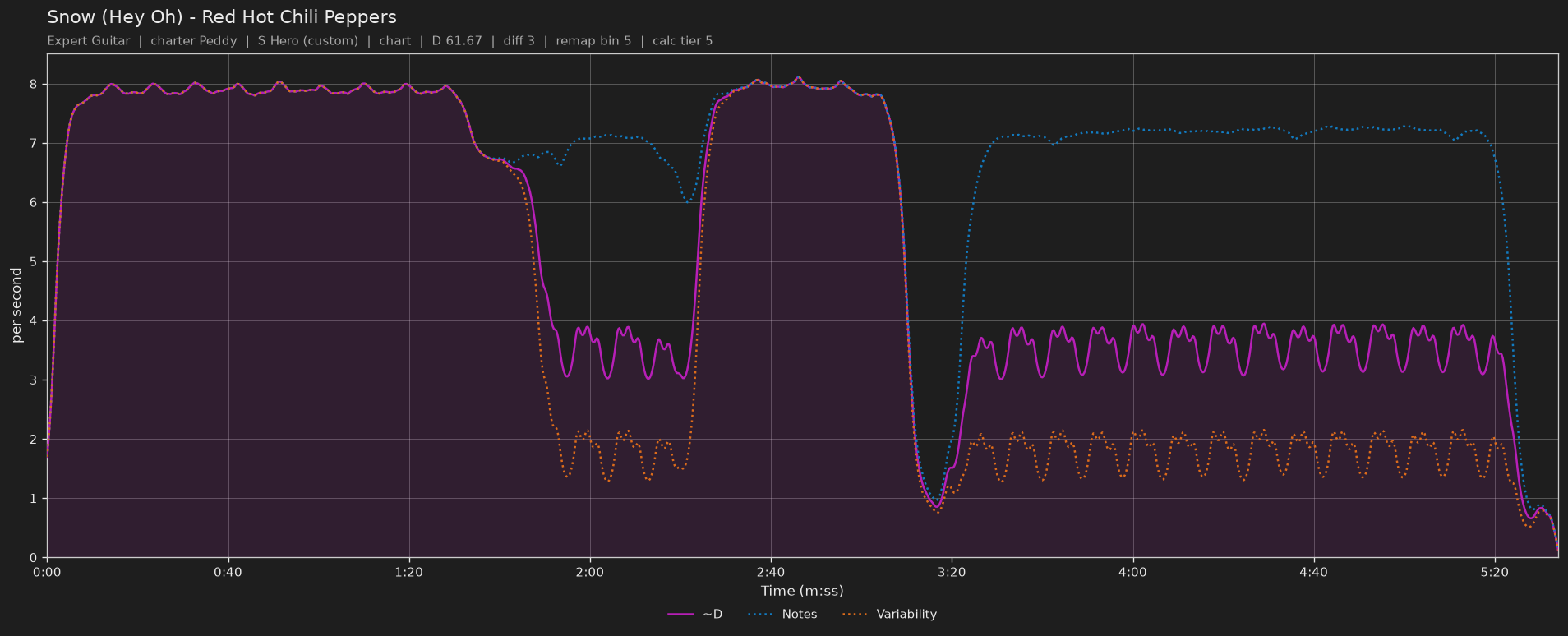Click the 4:40 x-axis tick label
This screenshot has width=1568, height=636.
point(1313,572)
